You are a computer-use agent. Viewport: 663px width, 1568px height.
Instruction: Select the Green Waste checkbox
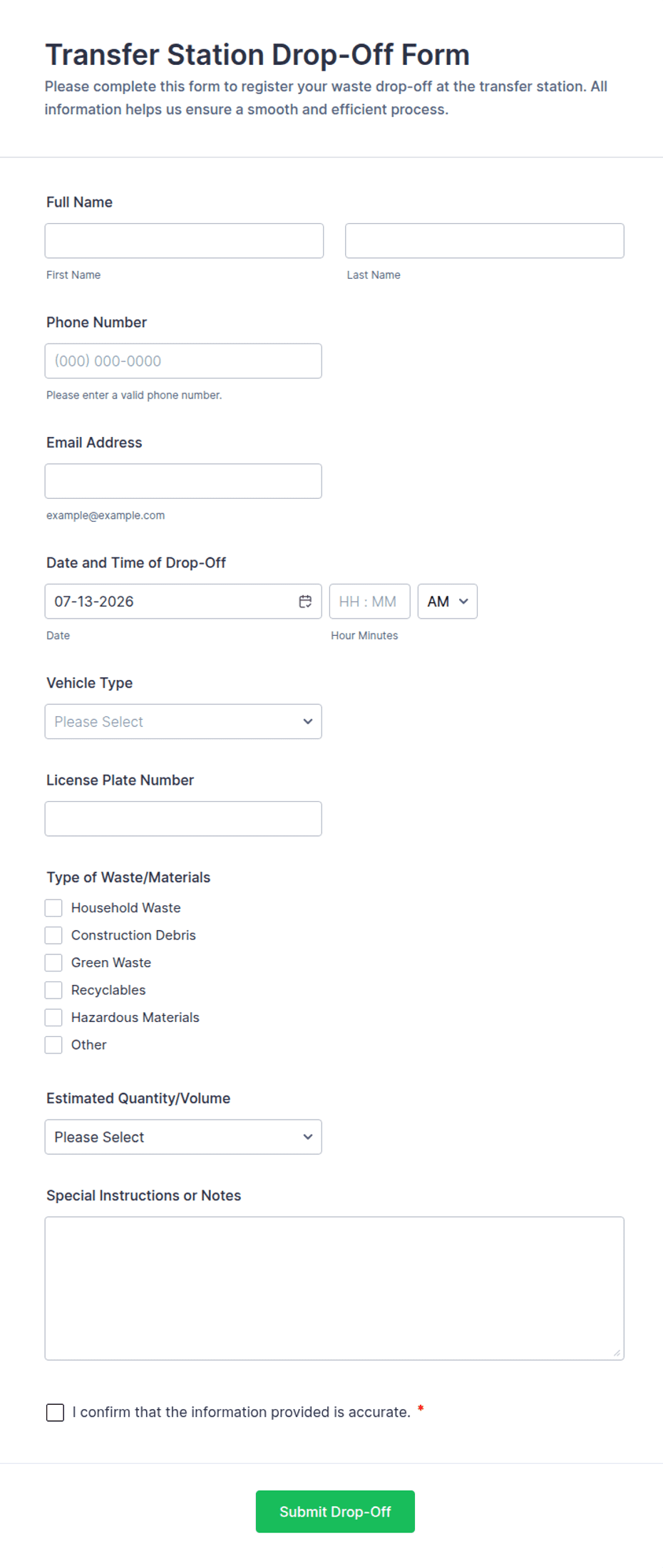[53, 962]
